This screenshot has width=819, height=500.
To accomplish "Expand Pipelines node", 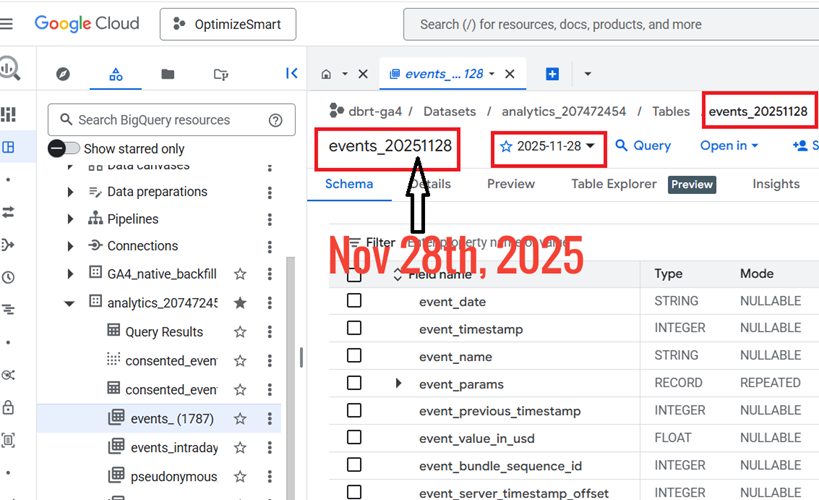I will click(71, 219).
